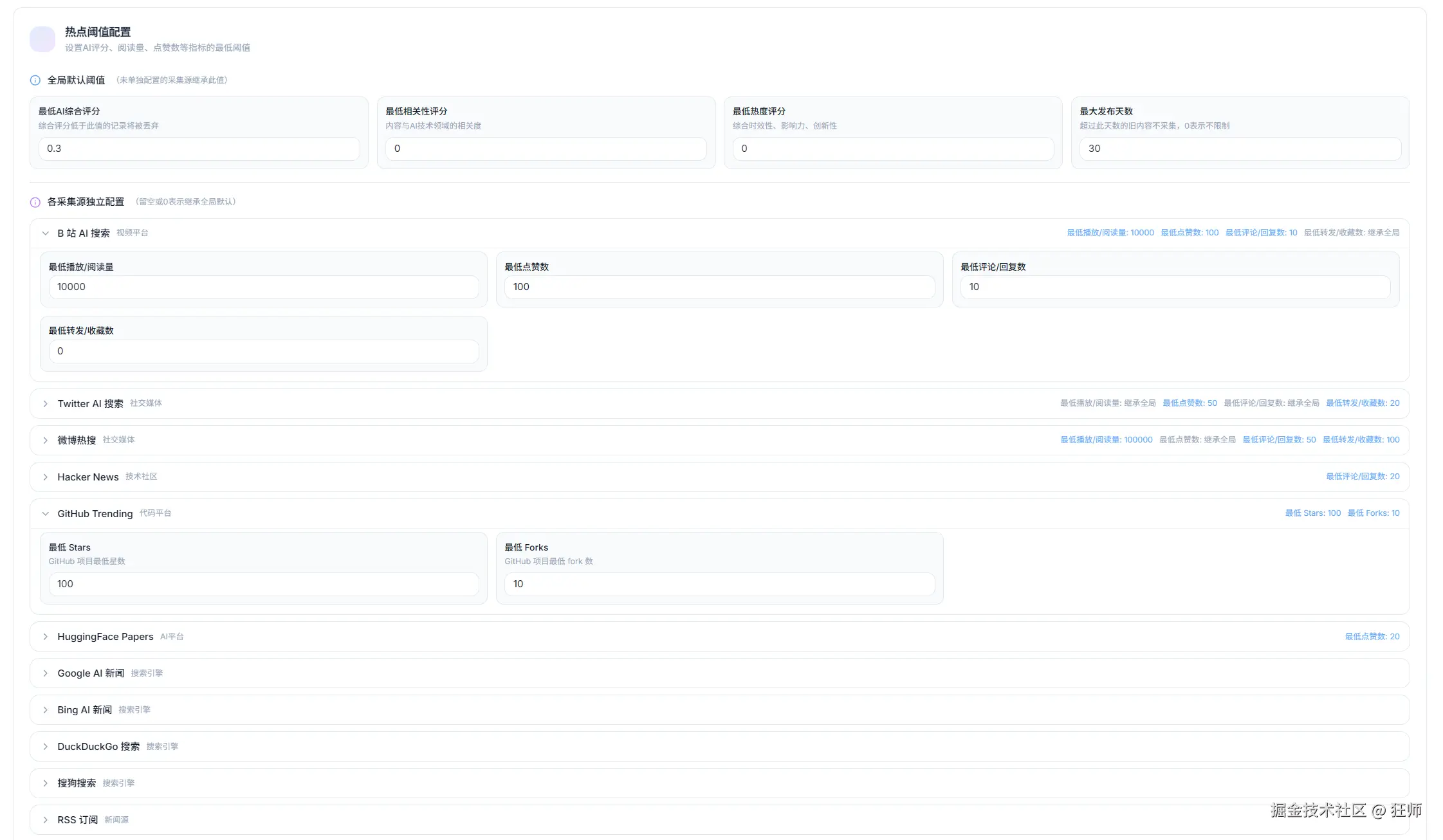Focus the 最大发布天数 input showing 30
Screen dimensions: 1443x840
[1240, 149]
